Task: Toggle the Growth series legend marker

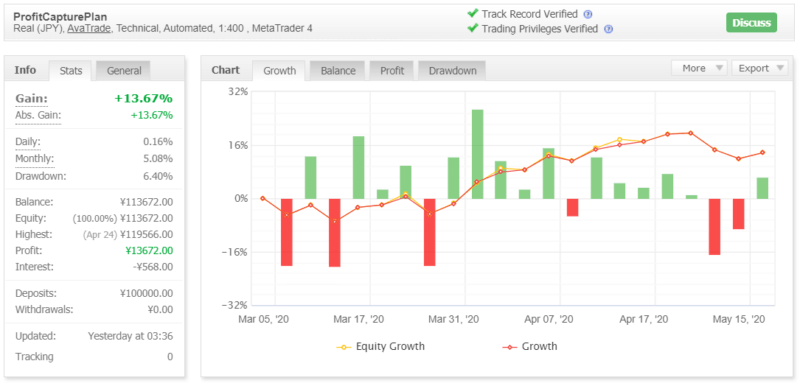Action: point(510,347)
